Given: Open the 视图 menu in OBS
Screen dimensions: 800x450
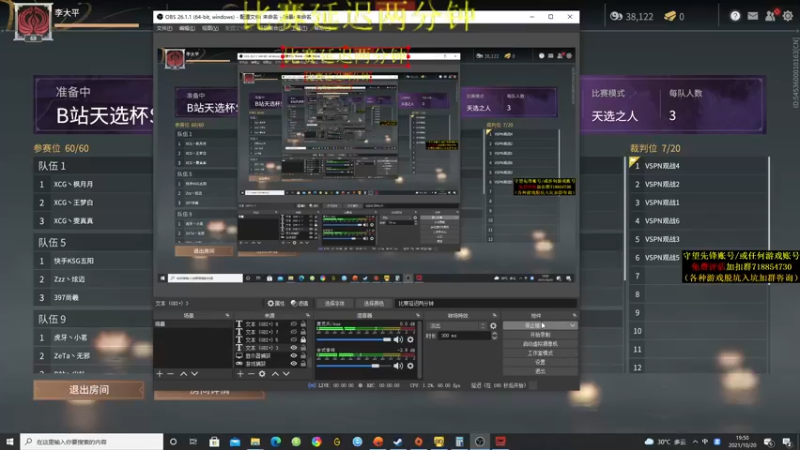Looking at the screenshot, I should coord(210,29).
